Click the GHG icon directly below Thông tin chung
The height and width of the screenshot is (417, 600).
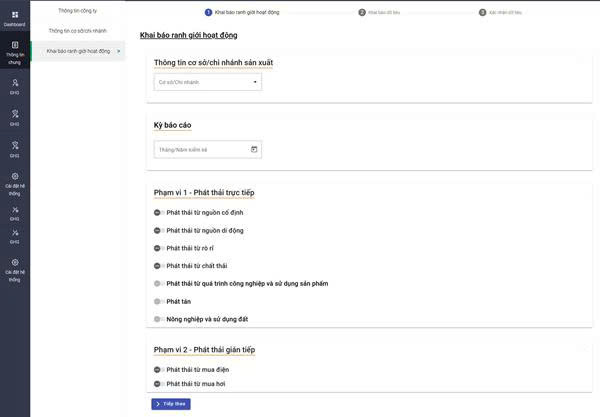[x=15, y=85]
